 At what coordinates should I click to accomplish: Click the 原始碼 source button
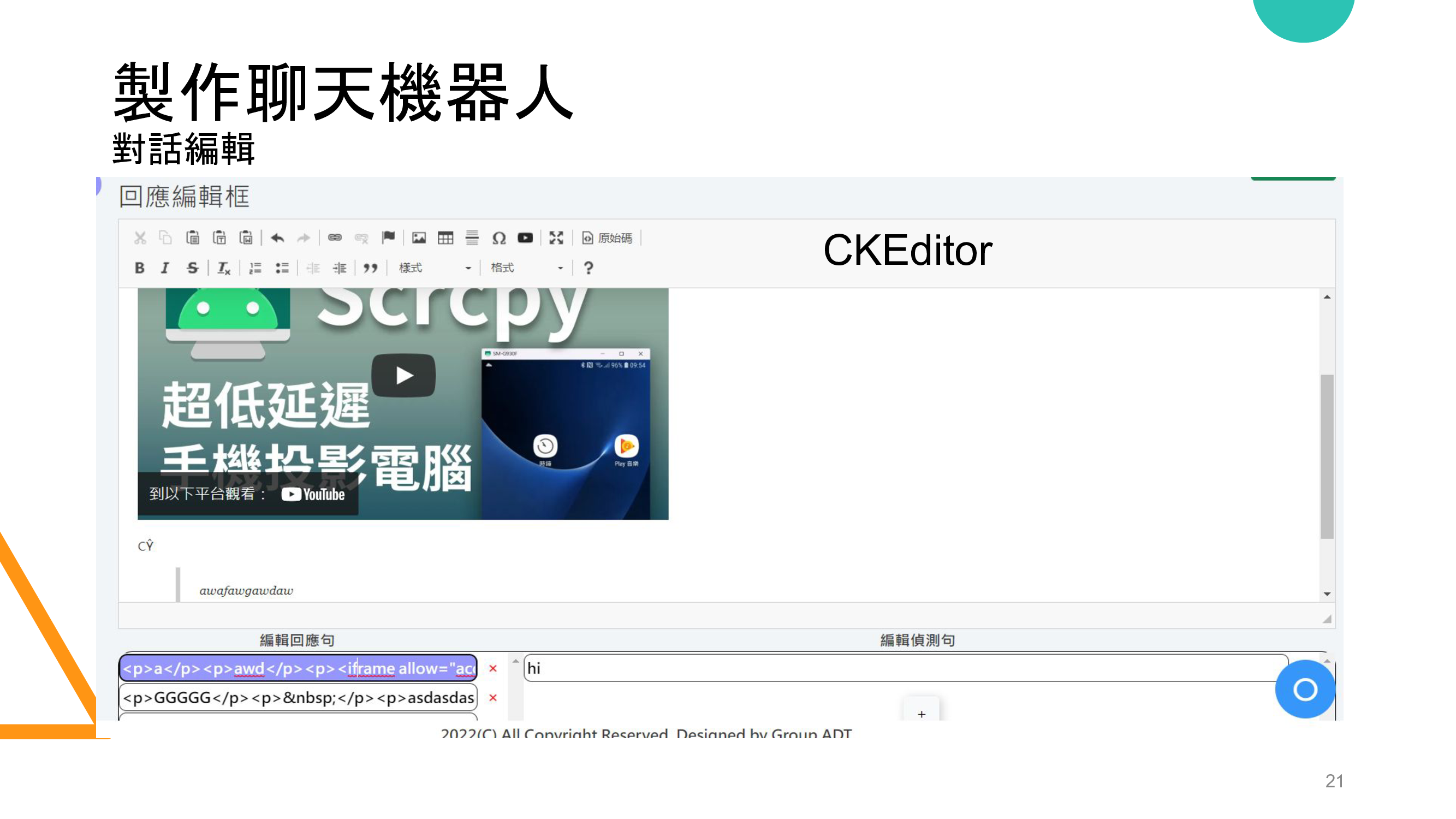click(608, 238)
